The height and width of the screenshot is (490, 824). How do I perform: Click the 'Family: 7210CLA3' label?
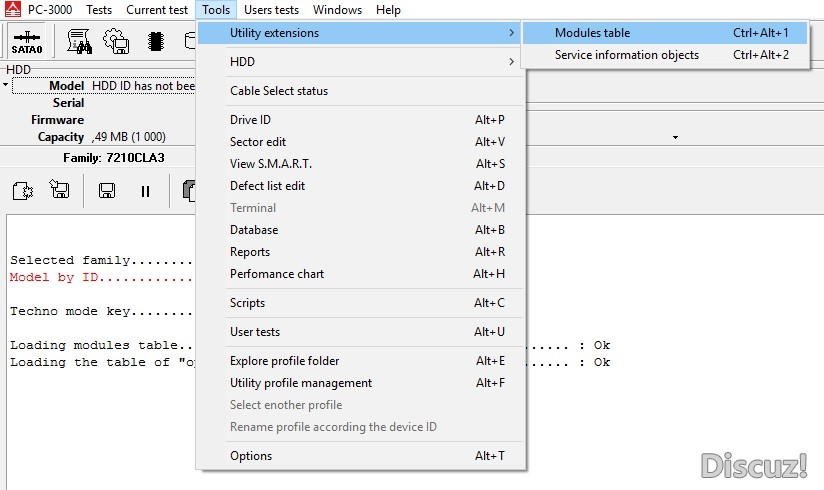[x=114, y=158]
